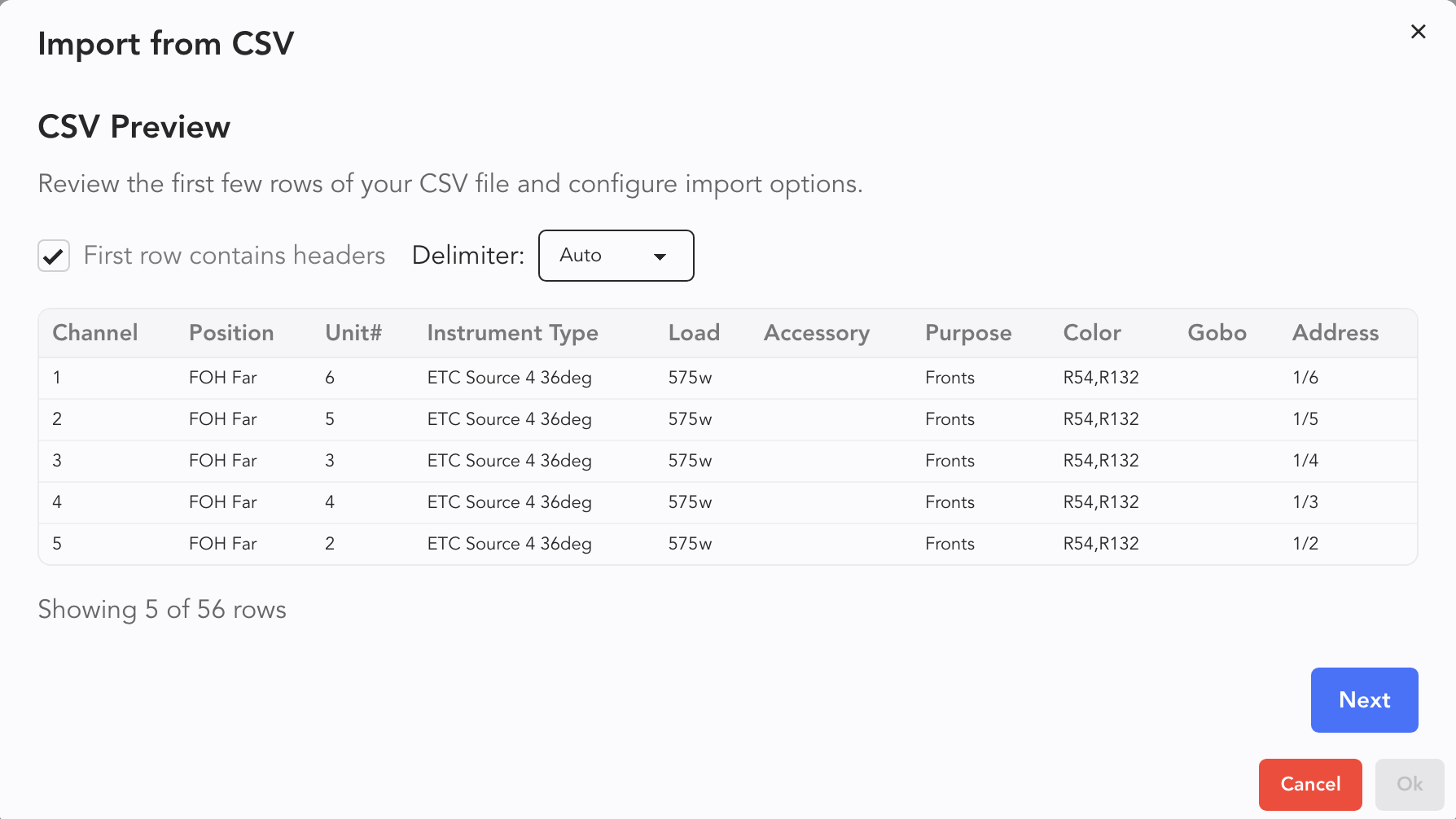Open the Delimiter dropdown
Image resolution: width=1456 pixels, height=819 pixels.
coord(615,256)
